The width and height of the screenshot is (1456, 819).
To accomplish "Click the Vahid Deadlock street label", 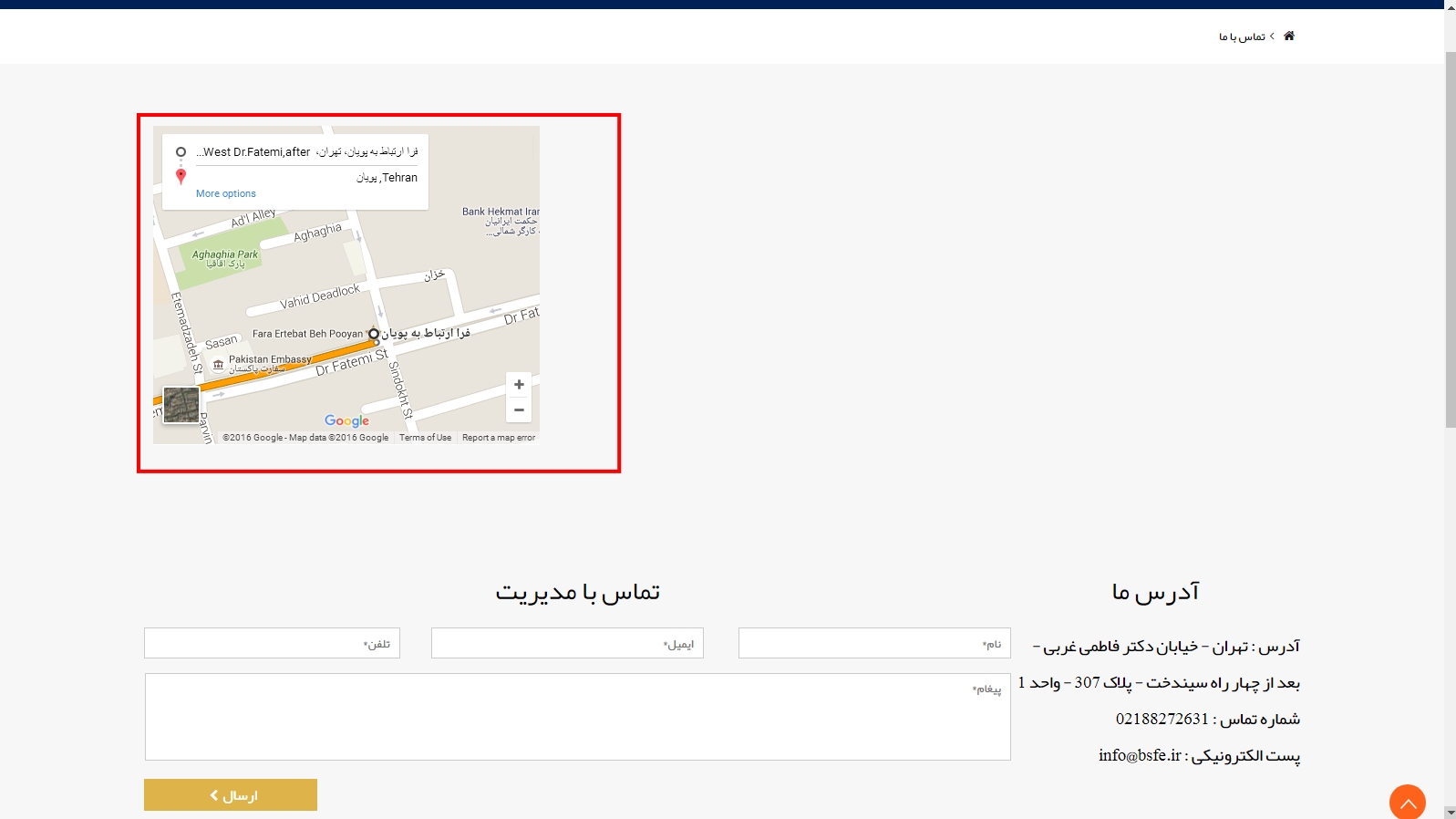I will point(320,297).
